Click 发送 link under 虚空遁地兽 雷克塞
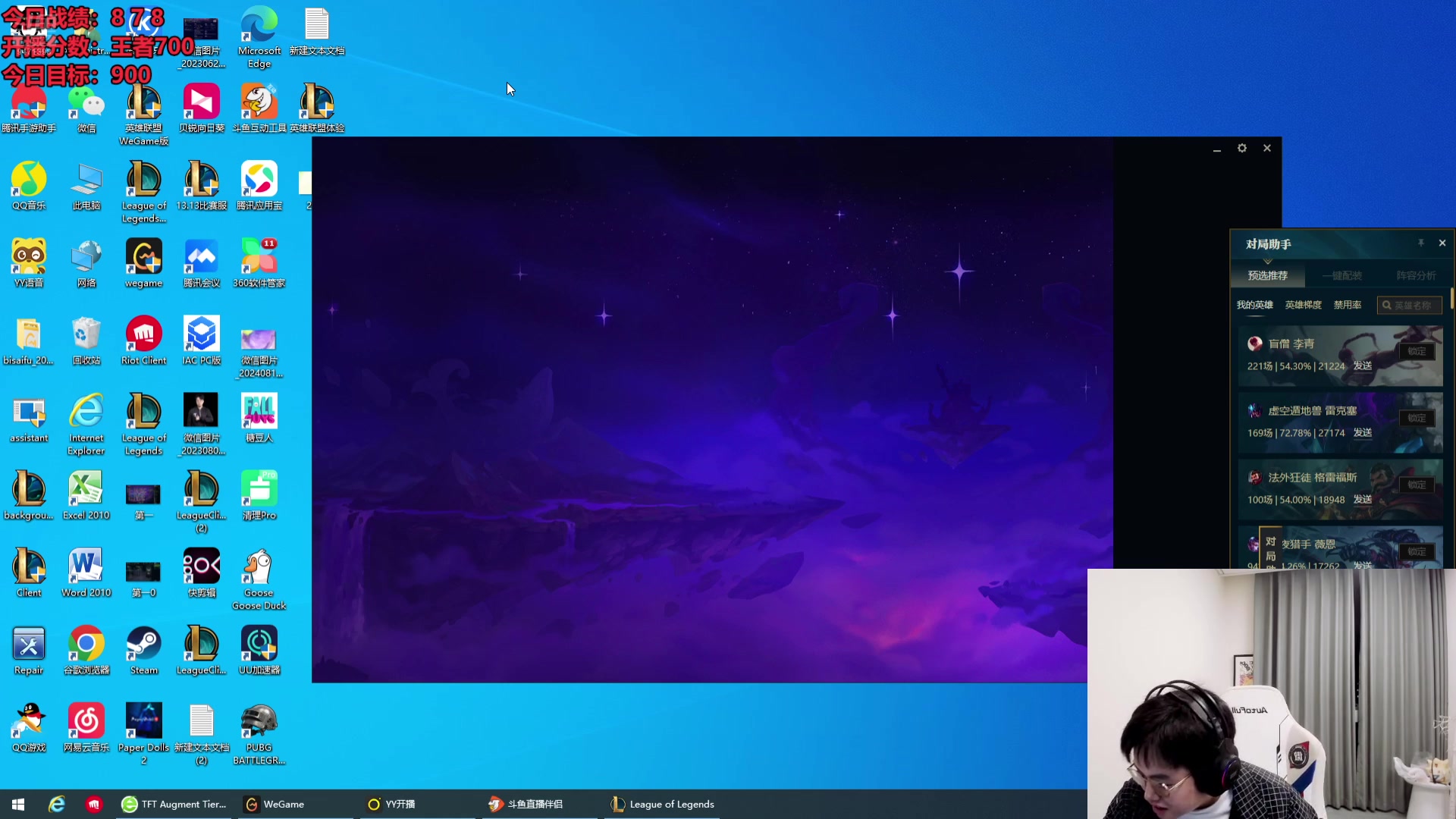The image size is (1456, 819). tap(1362, 432)
